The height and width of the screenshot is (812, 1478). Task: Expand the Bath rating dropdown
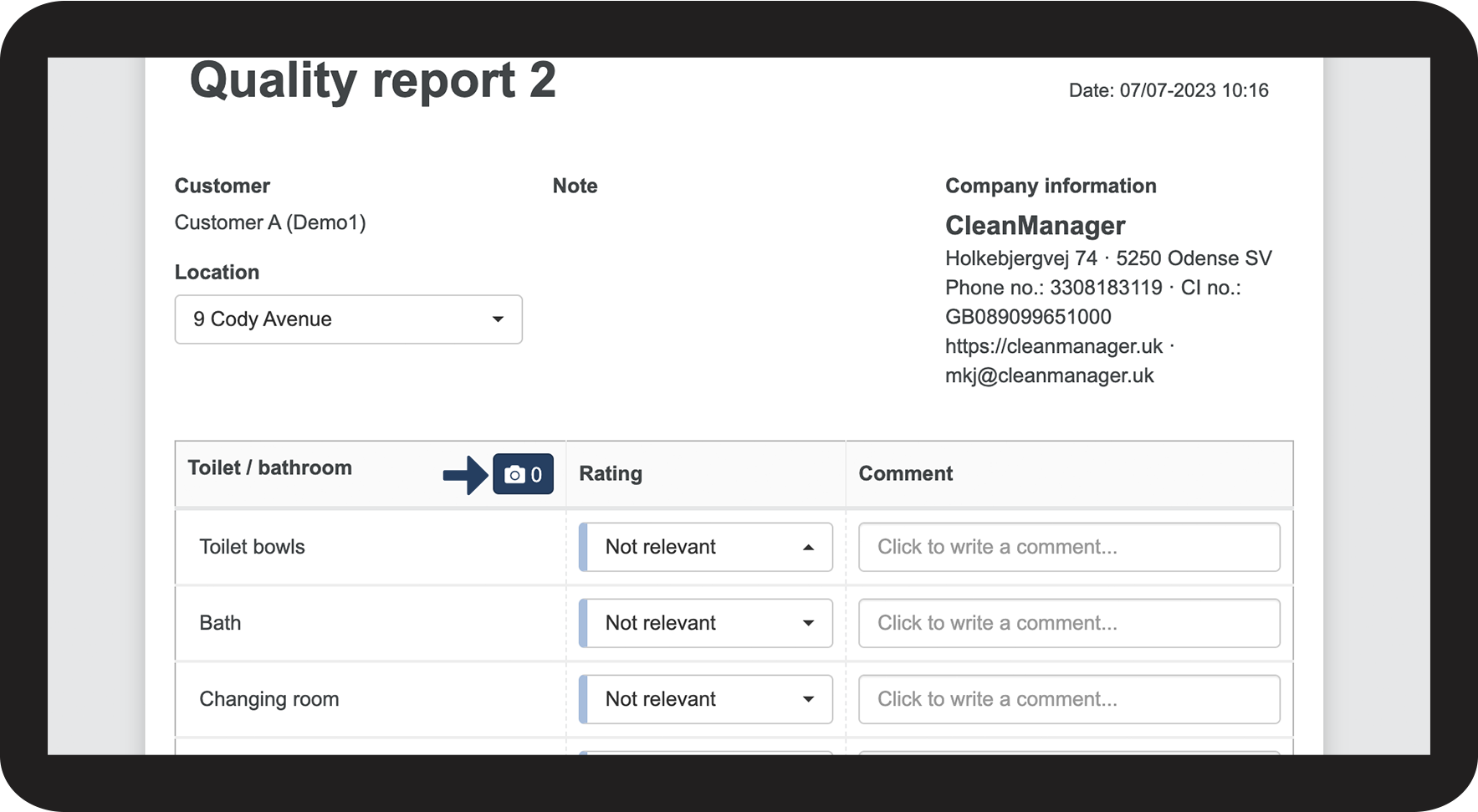(707, 623)
